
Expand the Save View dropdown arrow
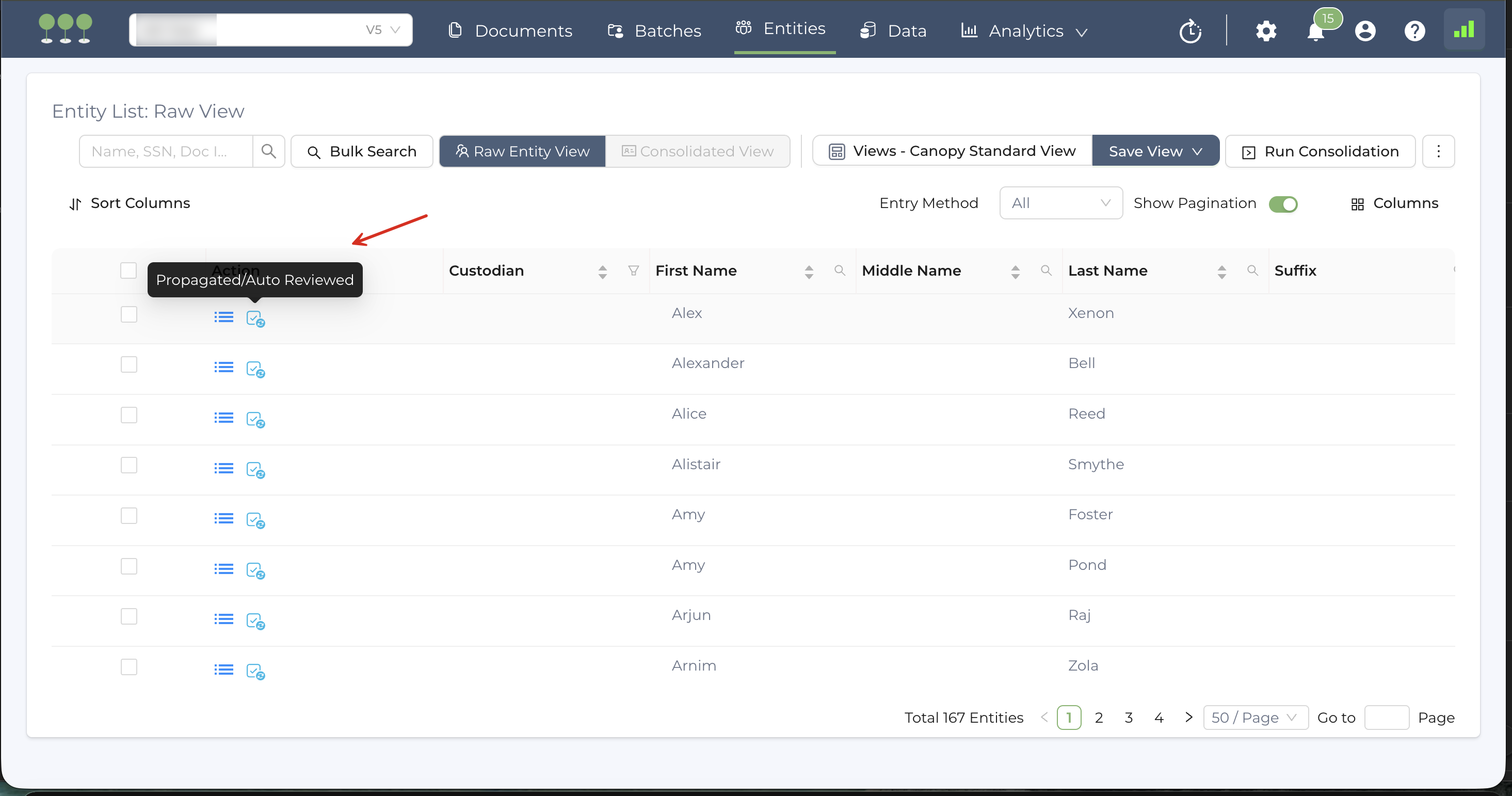coord(1197,151)
